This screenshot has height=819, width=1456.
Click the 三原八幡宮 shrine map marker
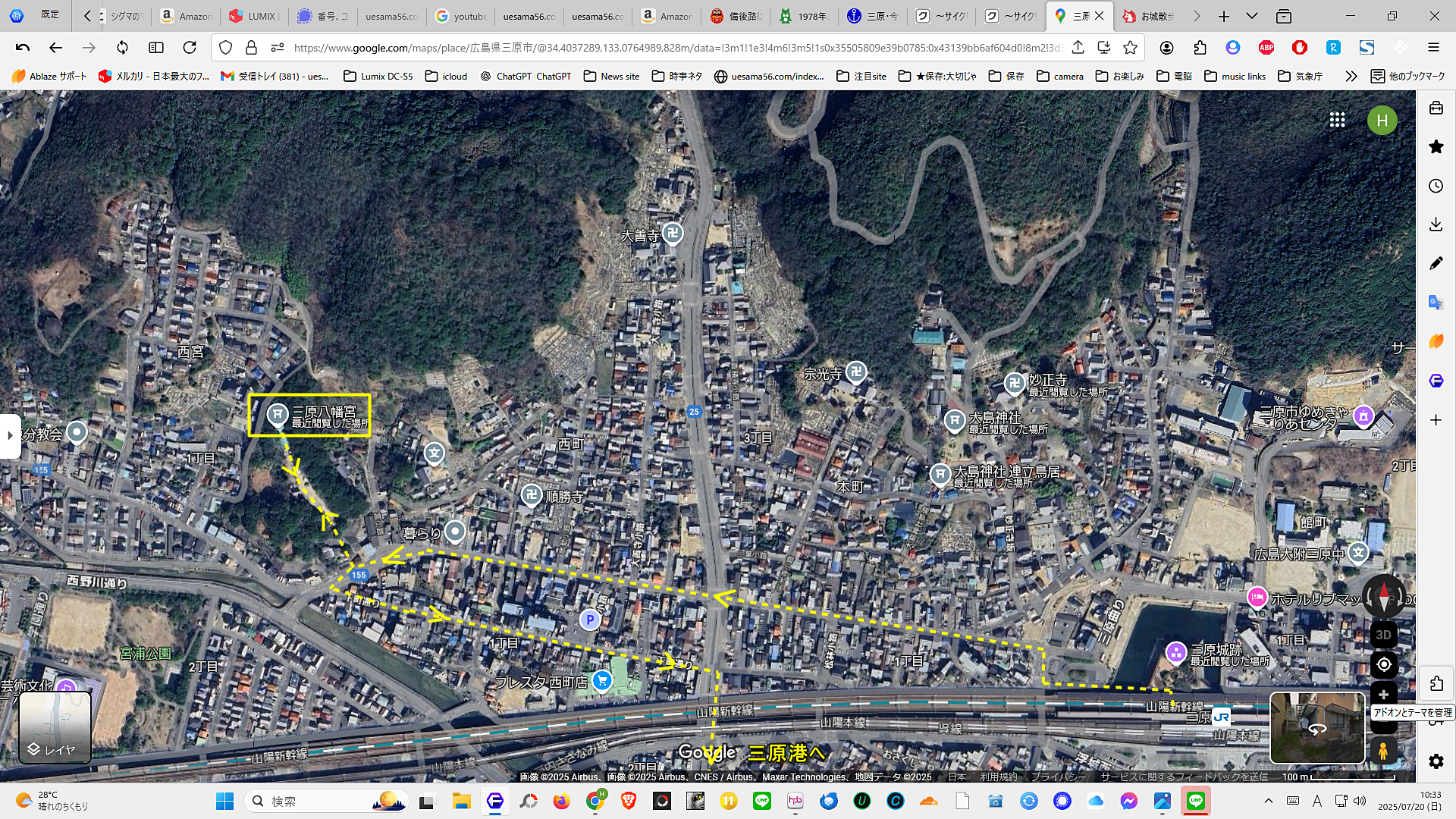tap(278, 414)
